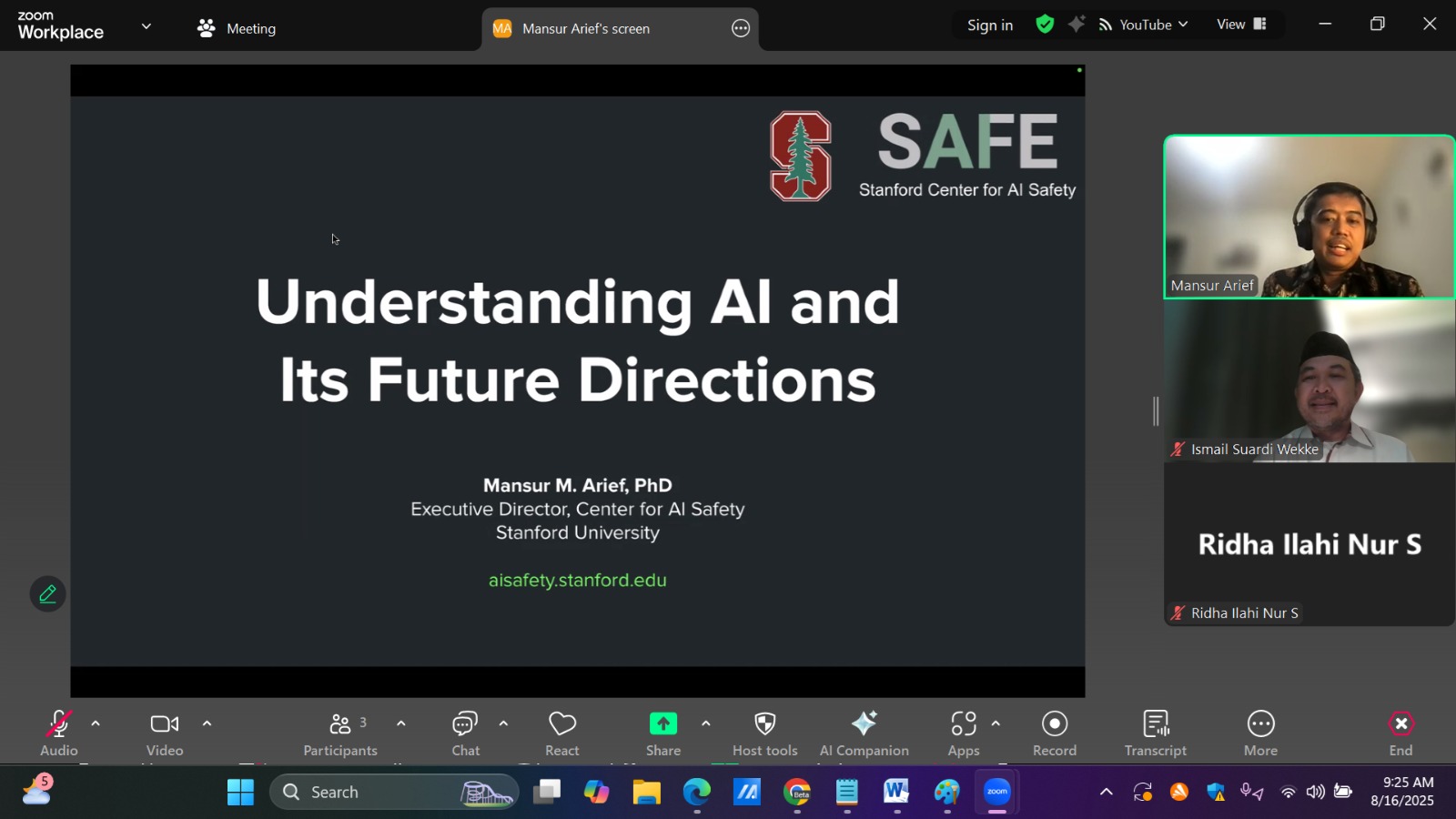Expand the Participants options arrow
Screen dimensions: 1456x819
tap(400, 724)
